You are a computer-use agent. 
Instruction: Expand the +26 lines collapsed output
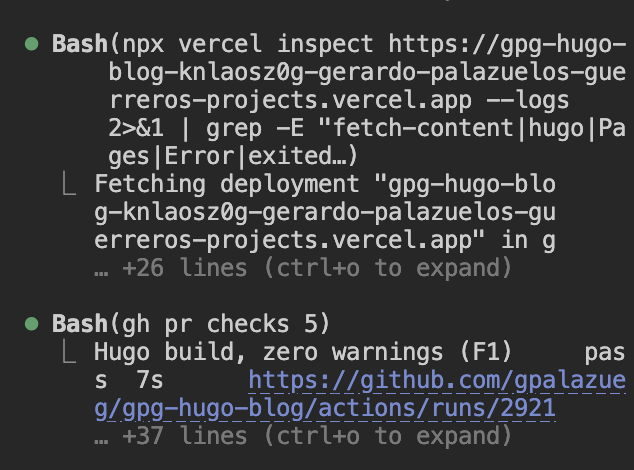tap(303, 268)
